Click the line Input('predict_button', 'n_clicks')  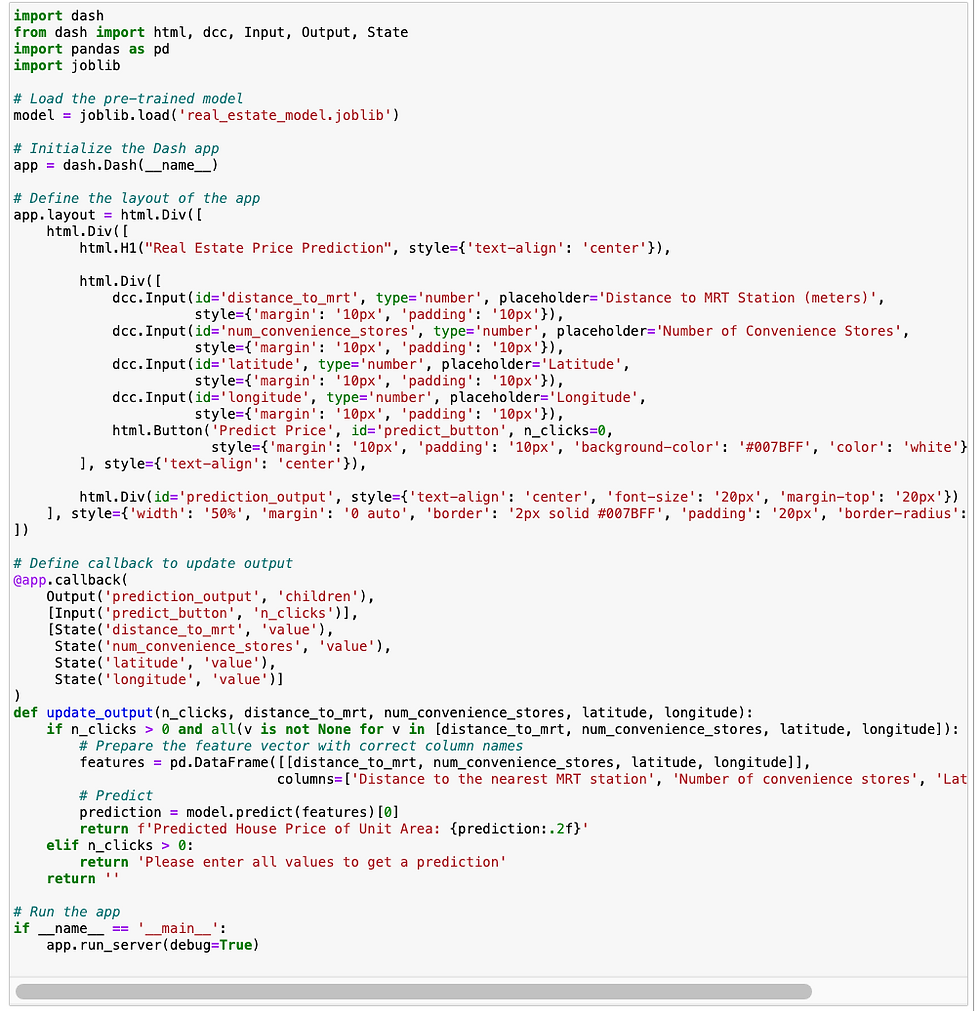coord(202,613)
